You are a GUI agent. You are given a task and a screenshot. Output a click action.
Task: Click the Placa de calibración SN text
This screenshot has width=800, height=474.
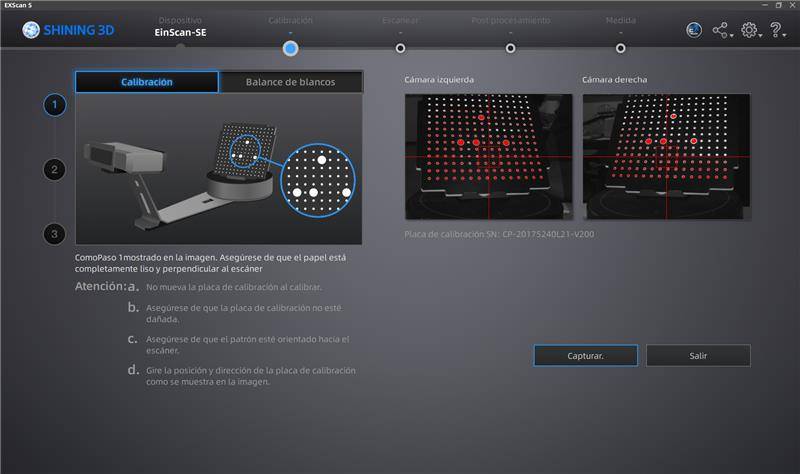point(499,234)
